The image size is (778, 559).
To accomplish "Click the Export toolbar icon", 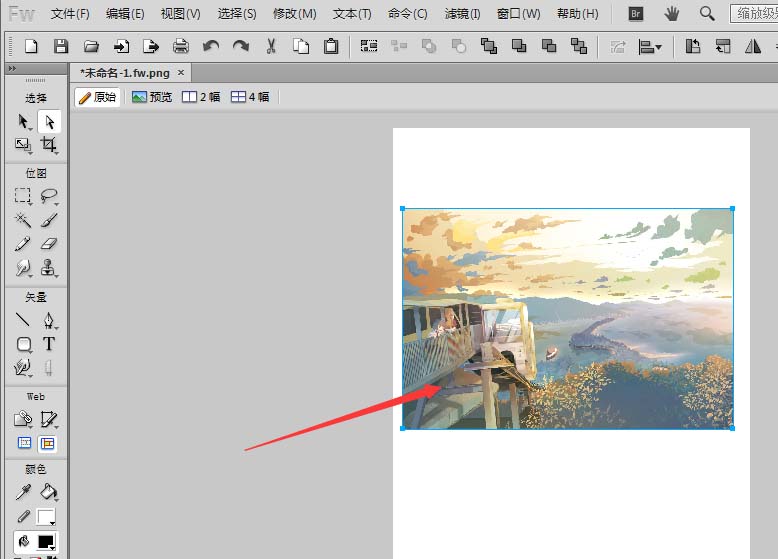I will point(151,46).
